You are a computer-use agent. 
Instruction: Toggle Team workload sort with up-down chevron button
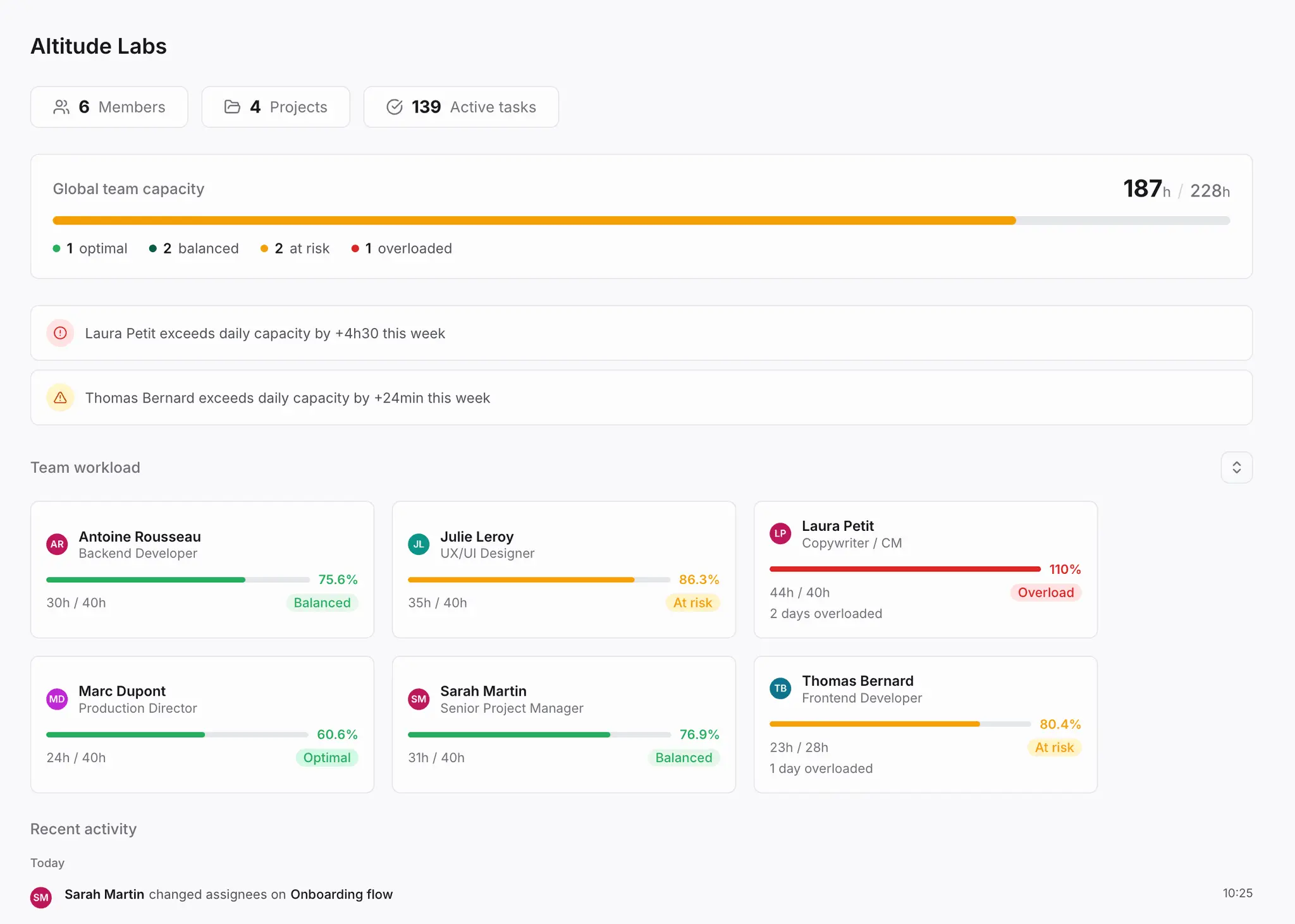1236,468
